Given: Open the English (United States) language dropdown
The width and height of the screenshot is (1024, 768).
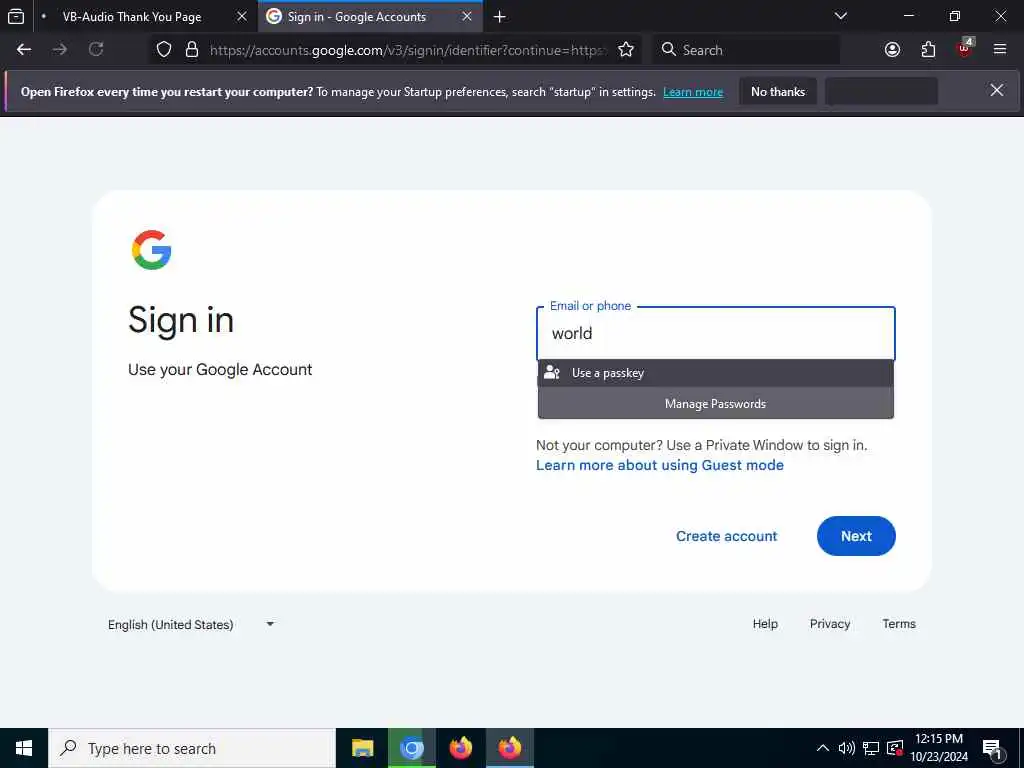Looking at the screenshot, I should pyautogui.click(x=191, y=624).
